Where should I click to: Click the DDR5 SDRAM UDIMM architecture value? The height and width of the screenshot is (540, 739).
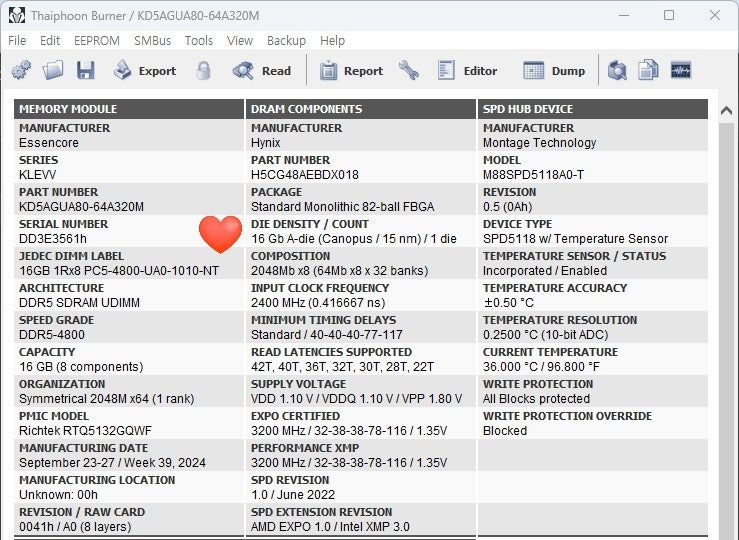79,303
